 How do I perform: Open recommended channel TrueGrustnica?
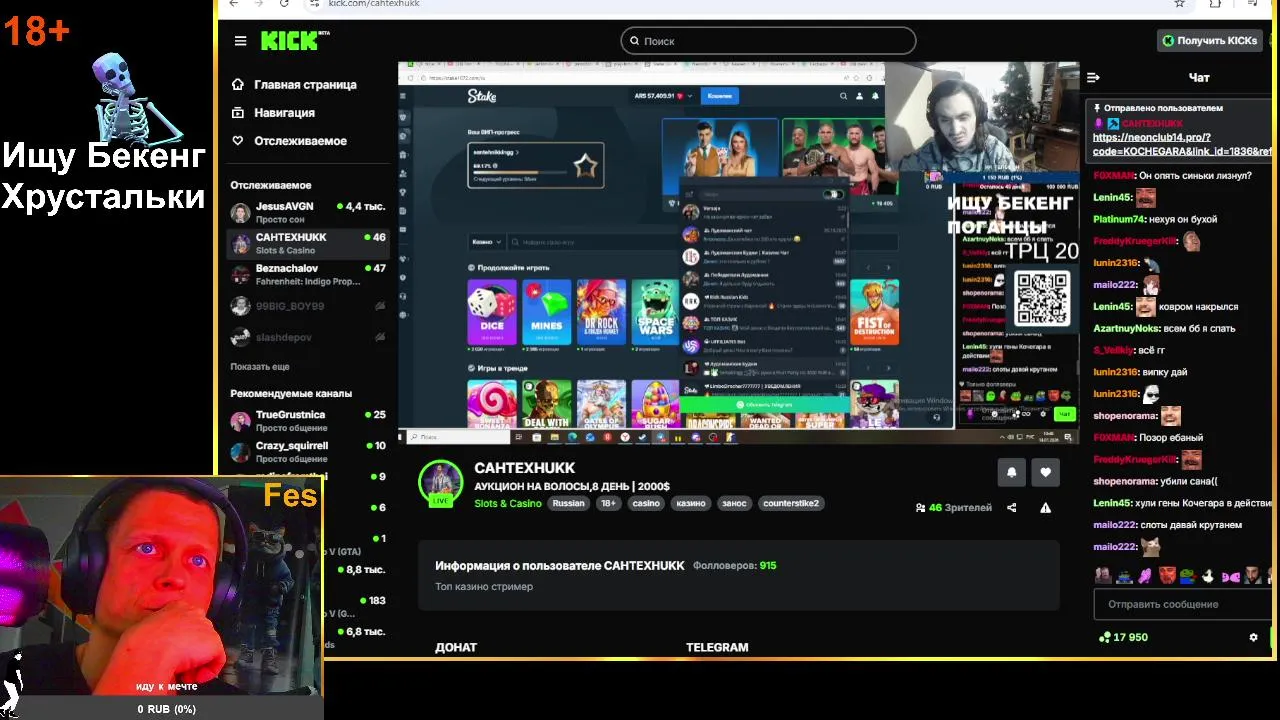(308, 420)
